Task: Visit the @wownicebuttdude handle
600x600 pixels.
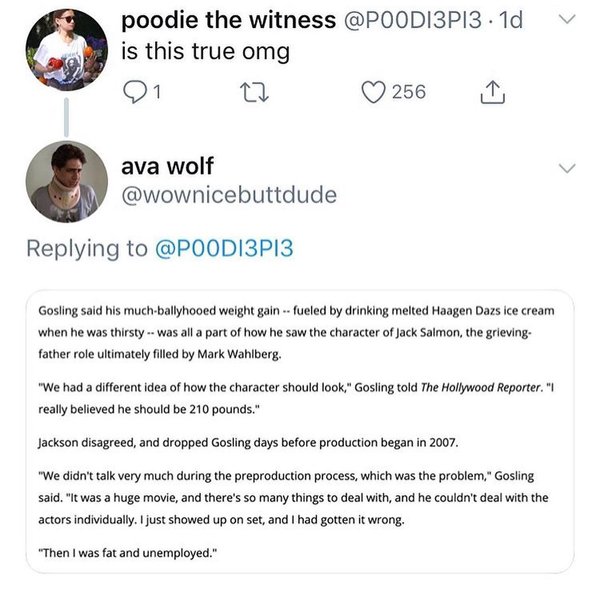Action: coord(229,195)
